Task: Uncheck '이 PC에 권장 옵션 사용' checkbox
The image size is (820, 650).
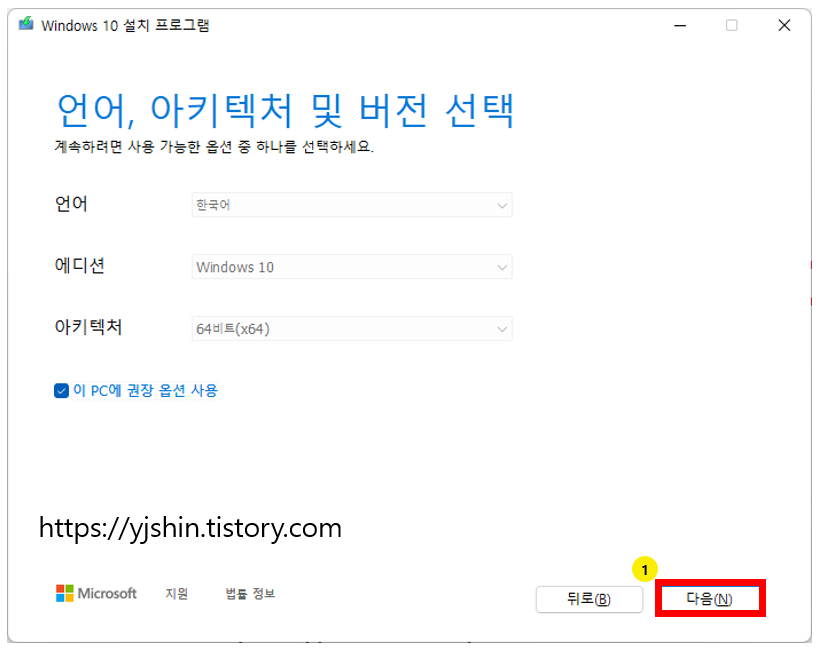Action: click(x=61, y=391)
